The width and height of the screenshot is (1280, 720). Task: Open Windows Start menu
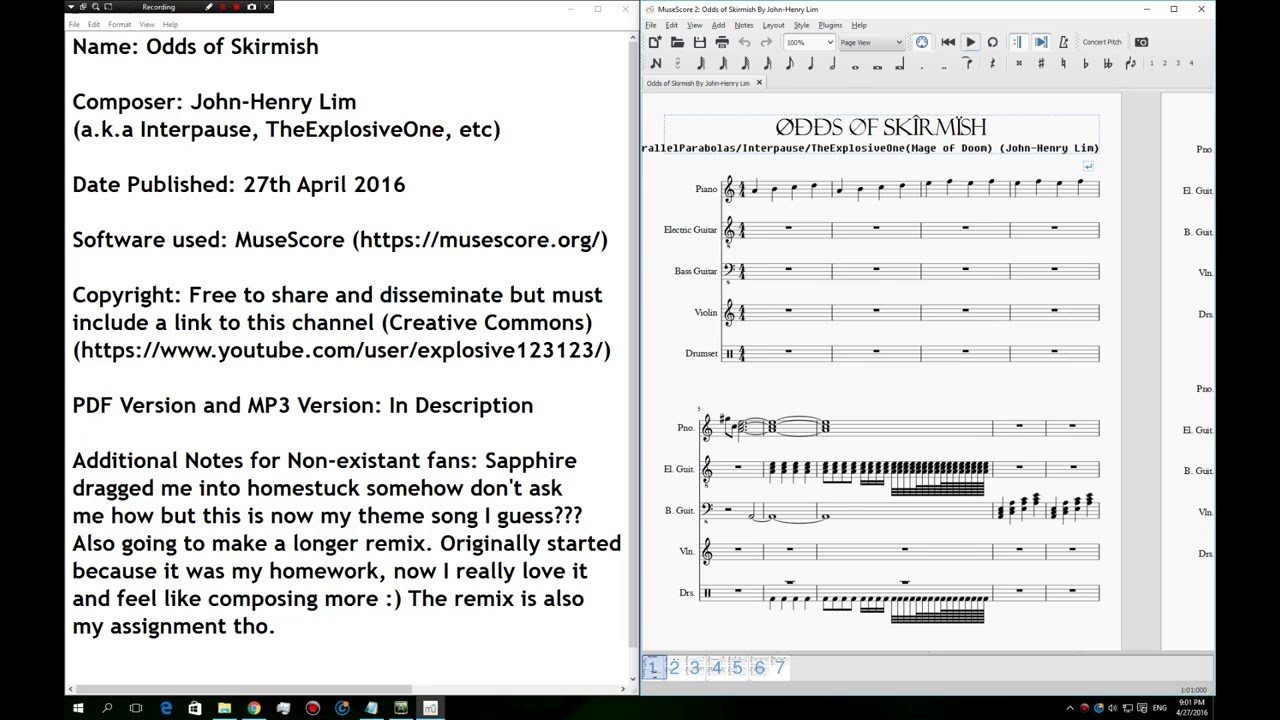[x=78, y=708]
